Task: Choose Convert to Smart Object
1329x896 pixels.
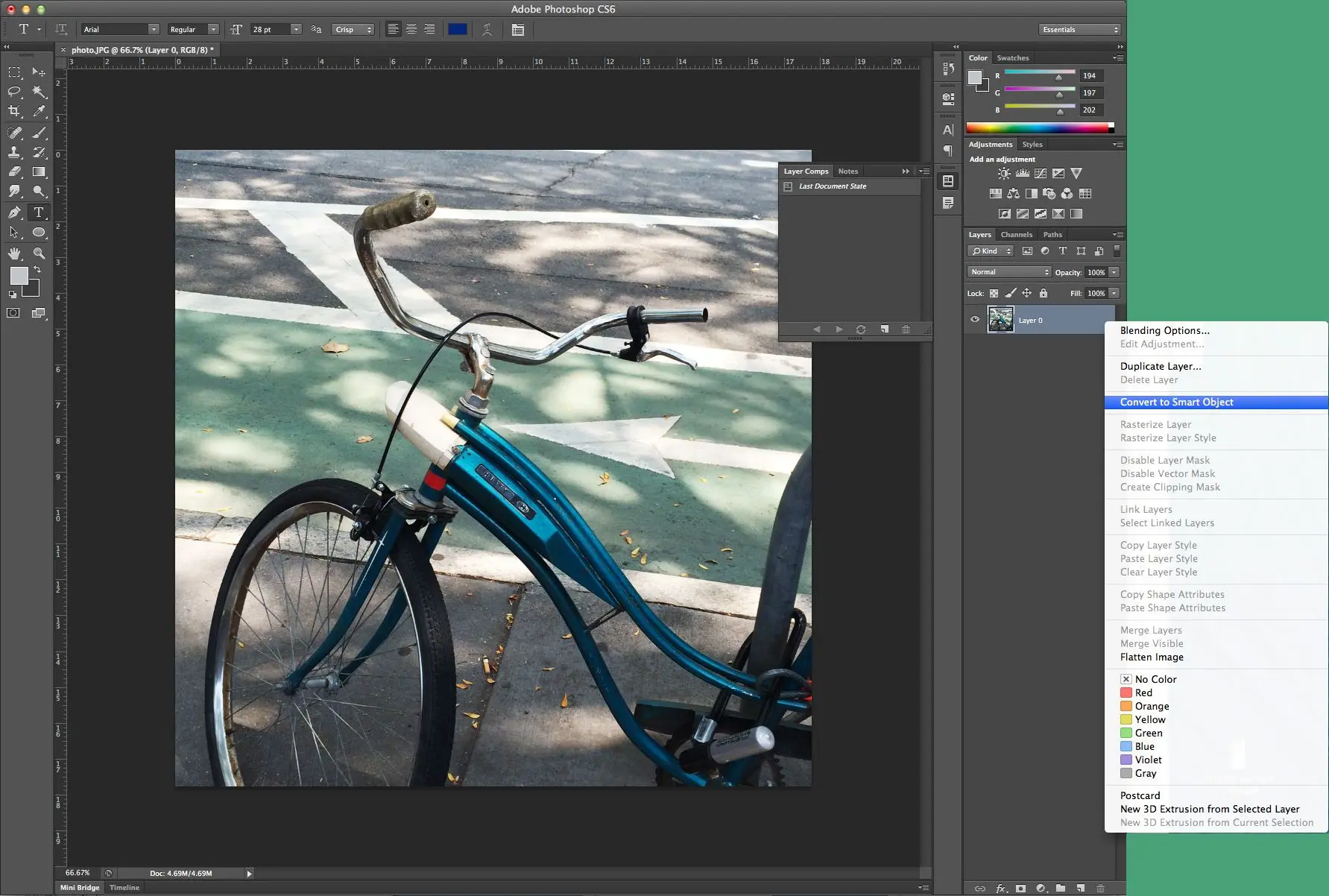Action: [x=1216, y=402]
